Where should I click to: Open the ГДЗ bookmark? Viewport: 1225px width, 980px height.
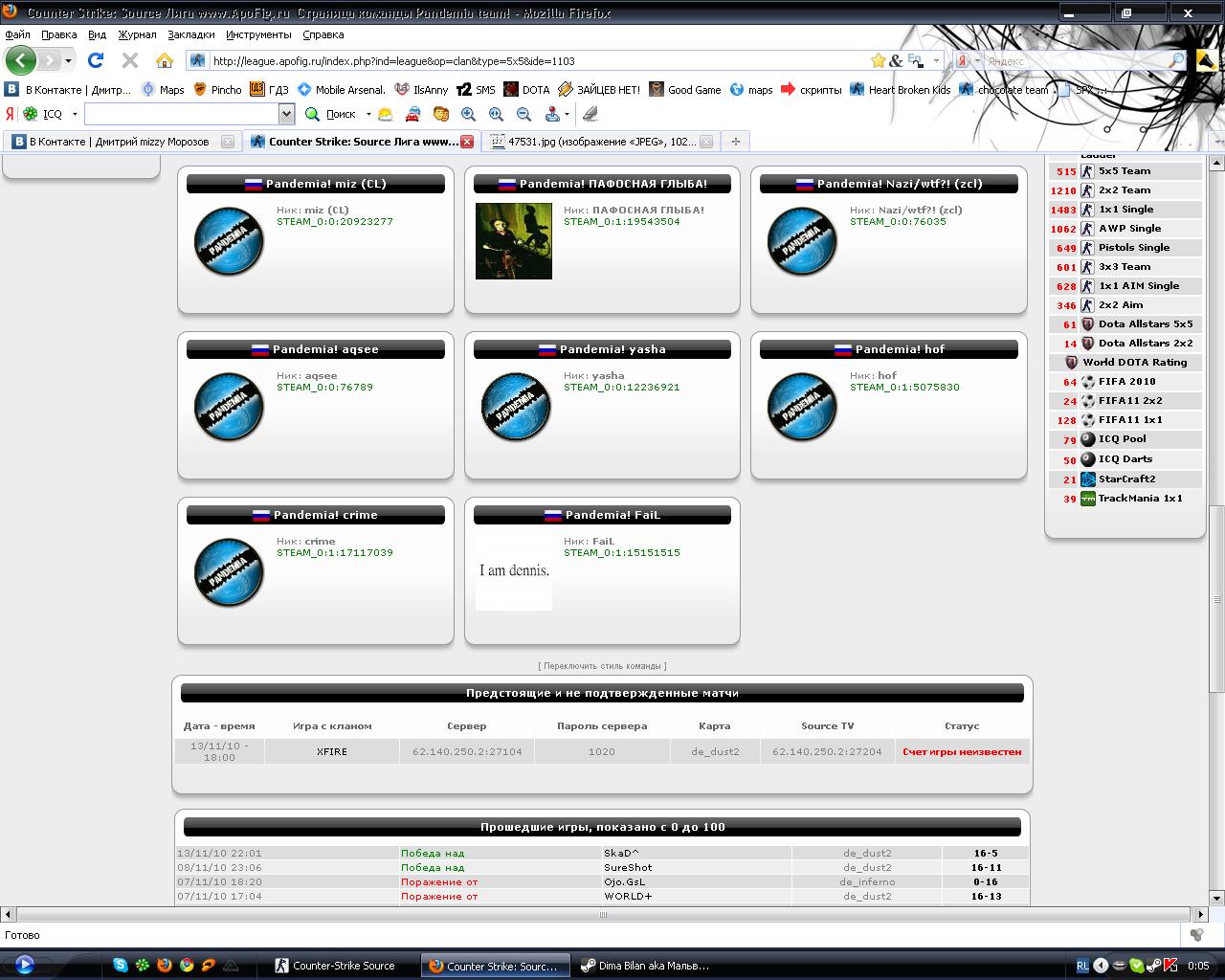coord(269,90)
